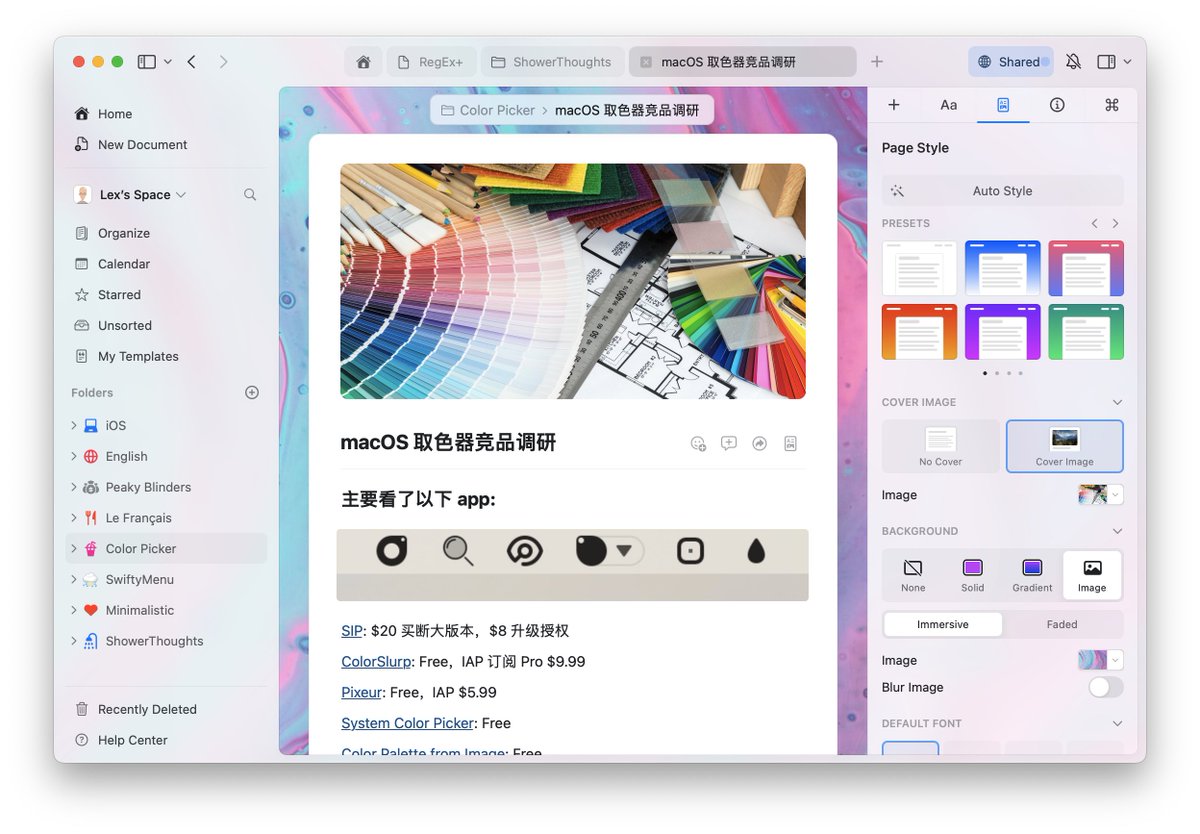Open the home tab icon
The height and width of the screenshot is (834, 1200).
tap(364, 62)
